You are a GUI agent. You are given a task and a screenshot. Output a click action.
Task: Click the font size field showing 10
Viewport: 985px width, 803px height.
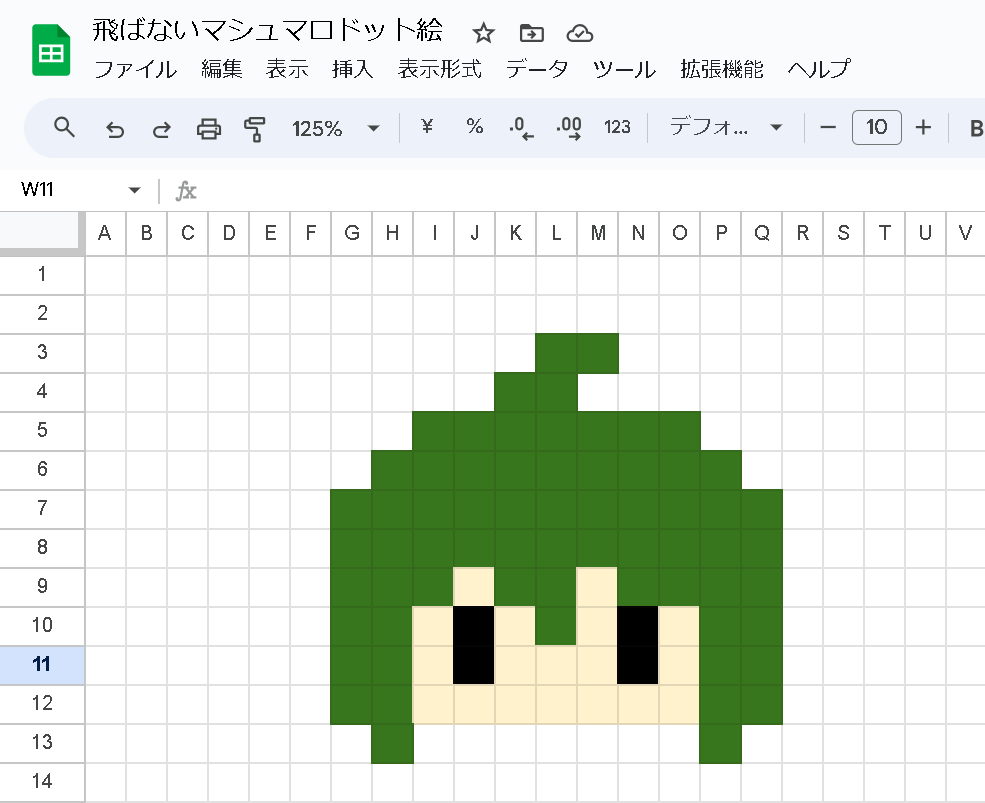point(876,128)
